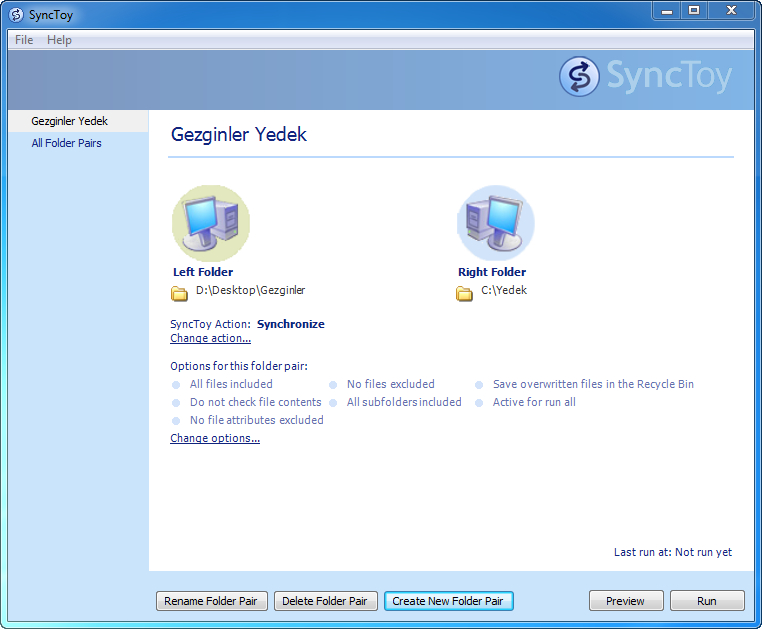Run the folder pair synchronization

[x=707, y=601]
